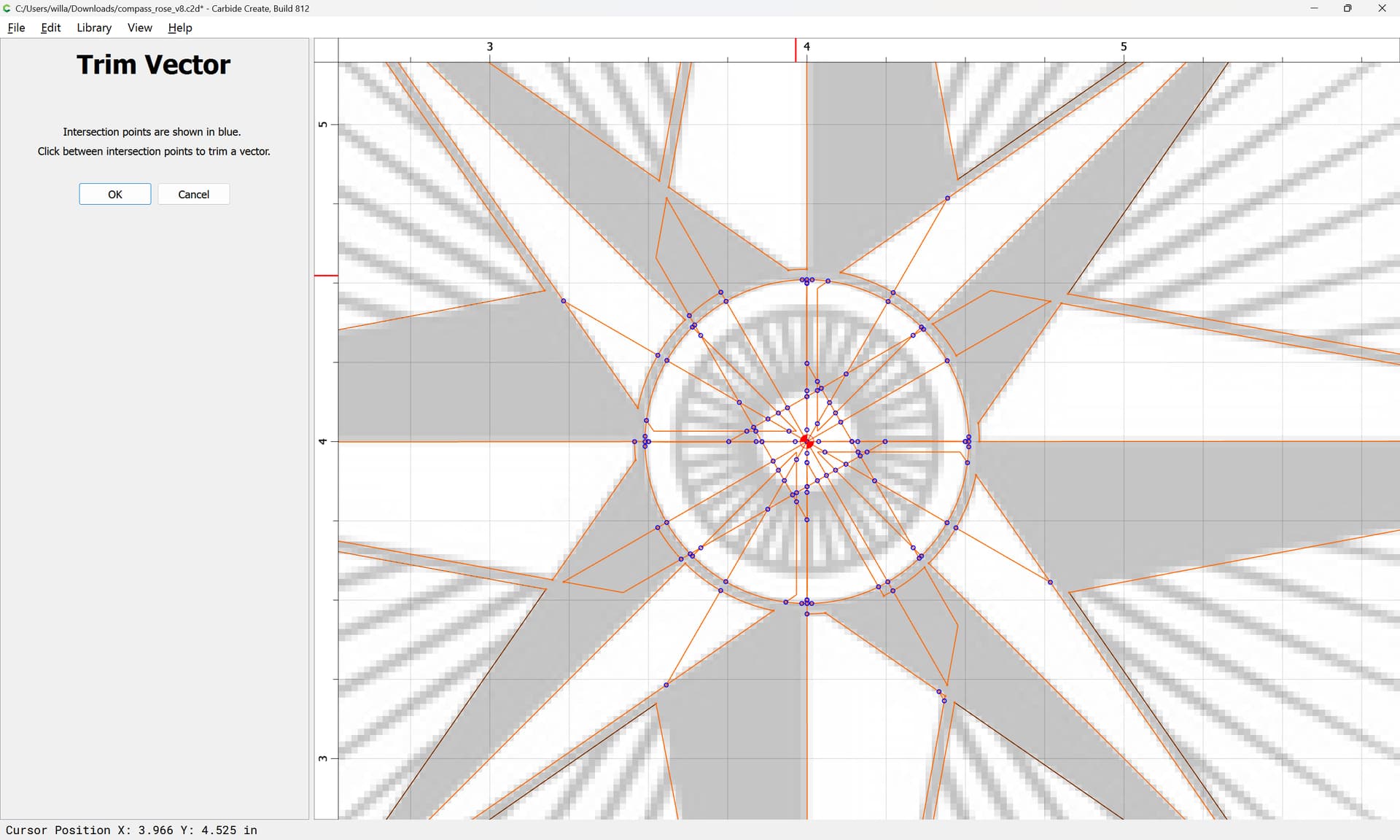Click the red cursor marker on vertical ruler
The image size is (1400, 840).
(326, 276)
